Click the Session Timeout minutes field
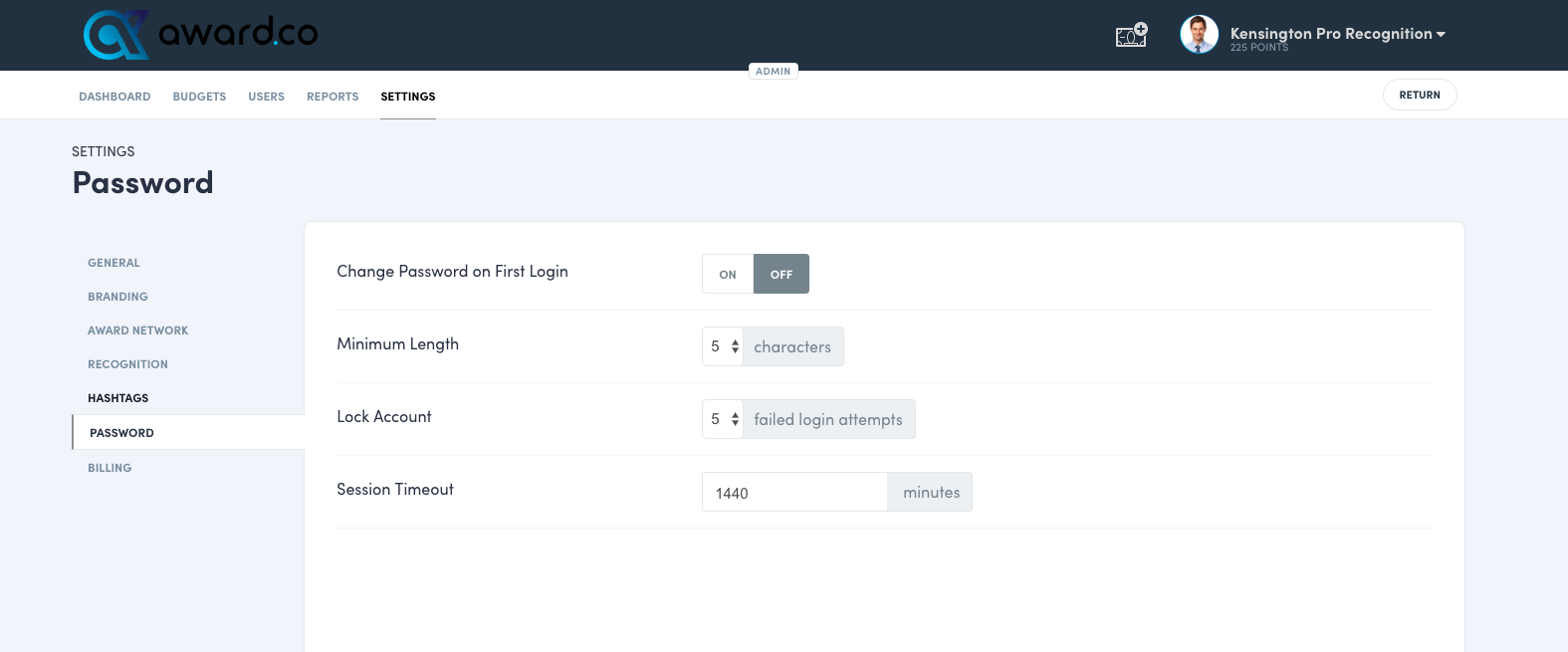Viewport: 1568px width, 652px height. click(x=793, y=493)
